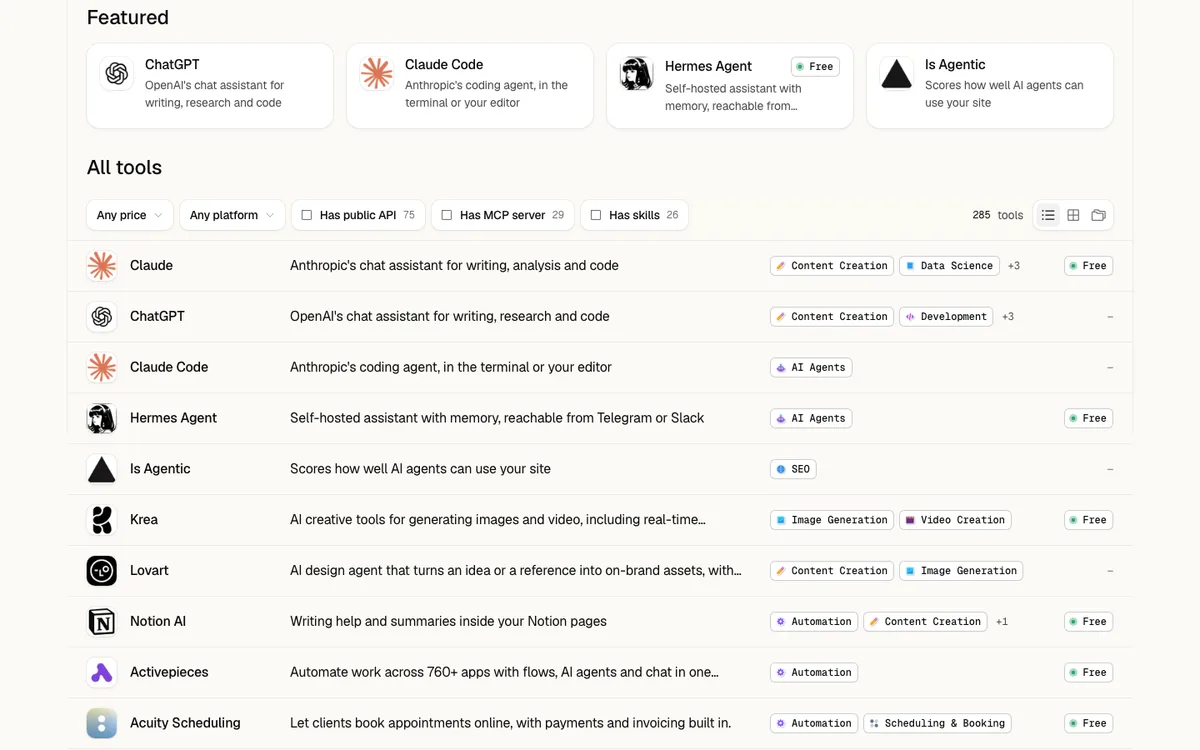Click the ChatGPT row logo icon
The image size is (1200, 750).
(x=101, y=317)
